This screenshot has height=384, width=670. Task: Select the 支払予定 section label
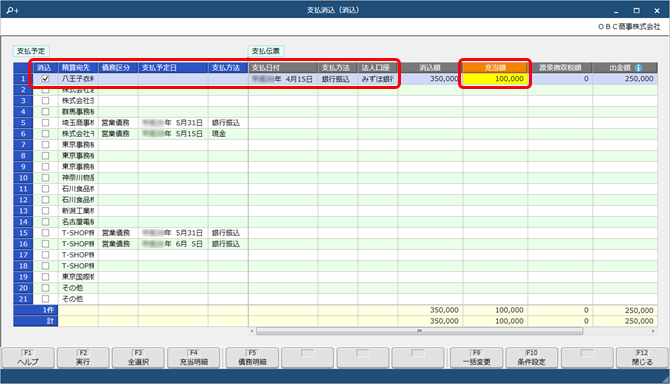click(31, 51)
